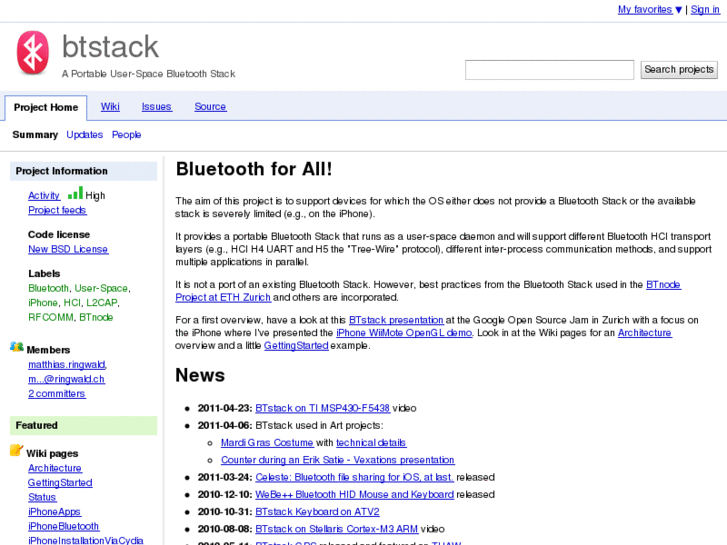Open Architecture wiki page in sidebar
Viewport: 727px width, 545px height.
tap(55, 468)
